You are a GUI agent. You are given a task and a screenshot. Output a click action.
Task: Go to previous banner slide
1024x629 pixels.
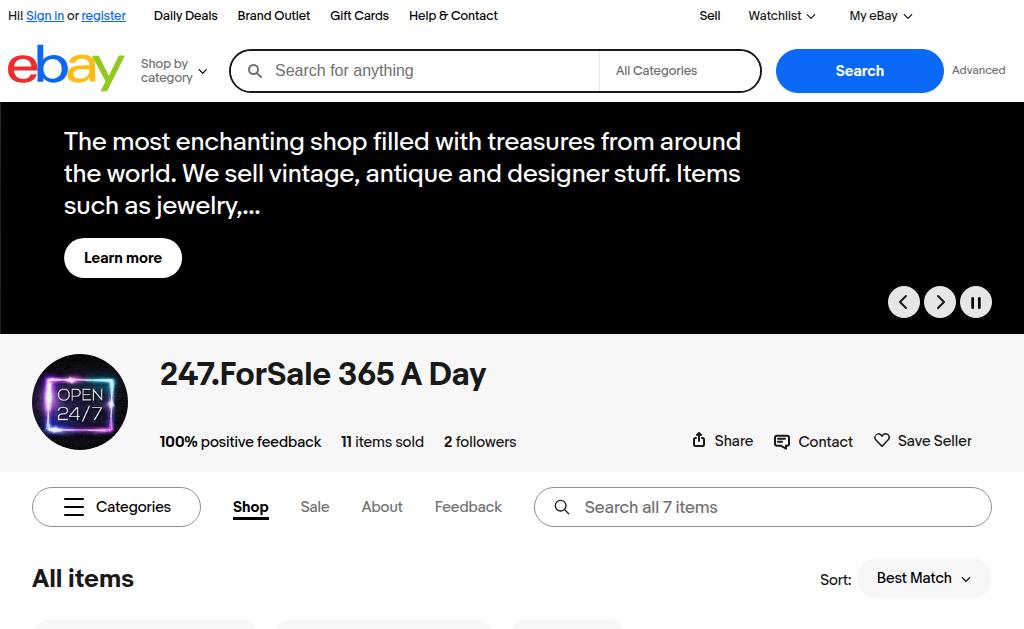point(904,302)
